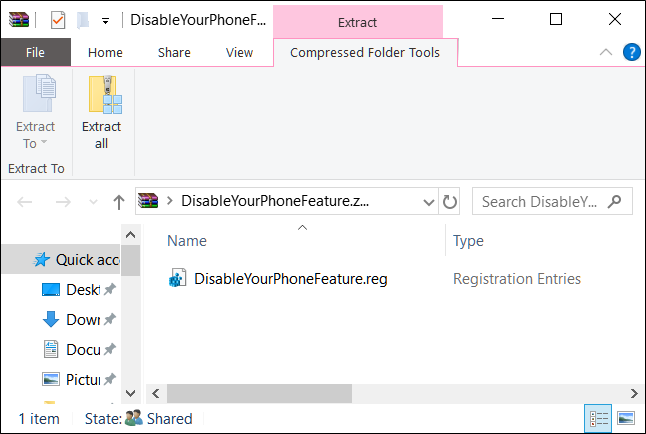646x434 pixels.
Task: Open the Help question mark icon
Action: 631,52
